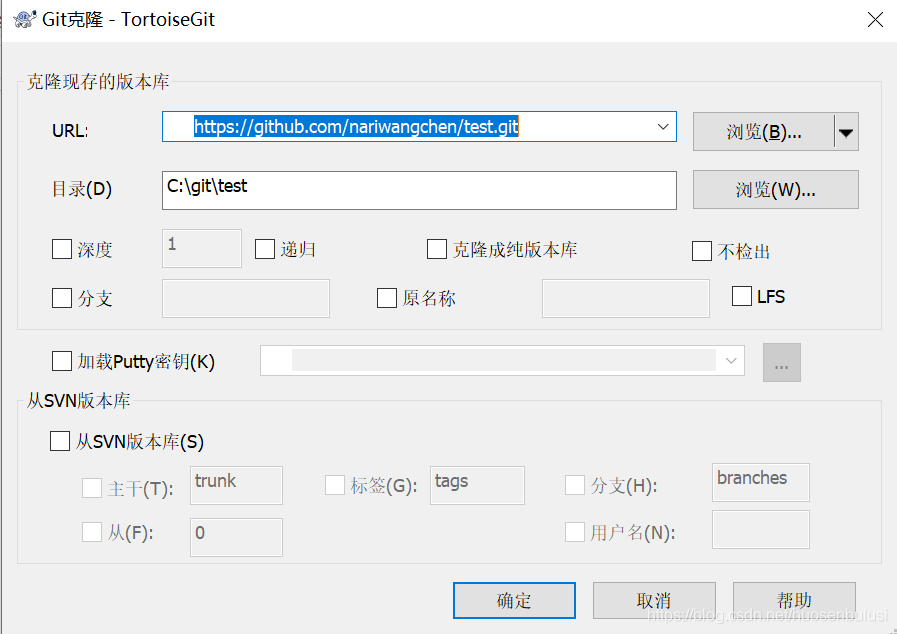Expand the arrow beside 浏览(B) button
Viewport: 897px width, 634px height.
pos(846,132)
